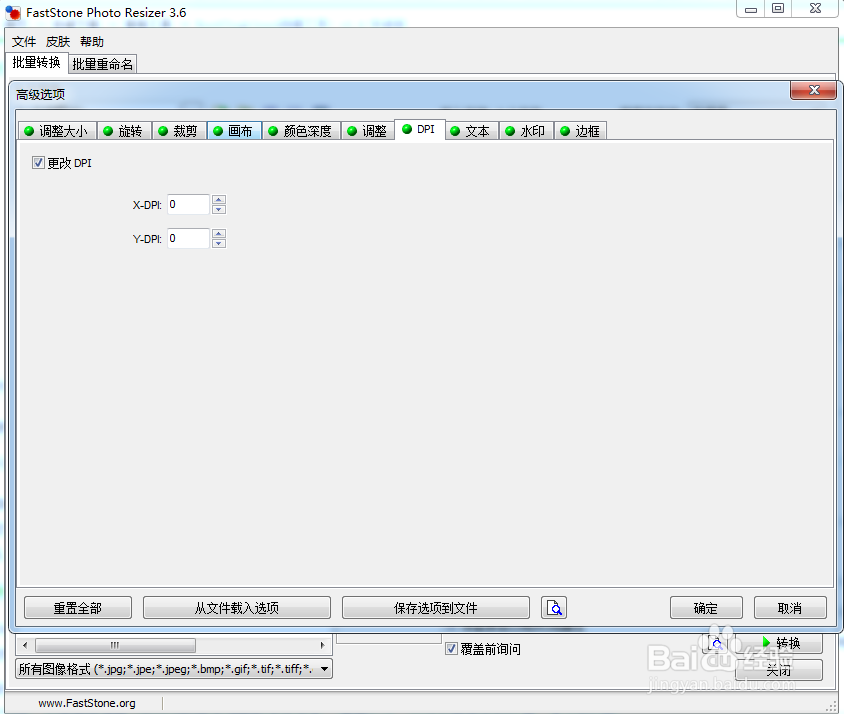Increase Y-DPI with the up arrow
This screenshot has width=844, height=714.
click(x=219, y=234)
